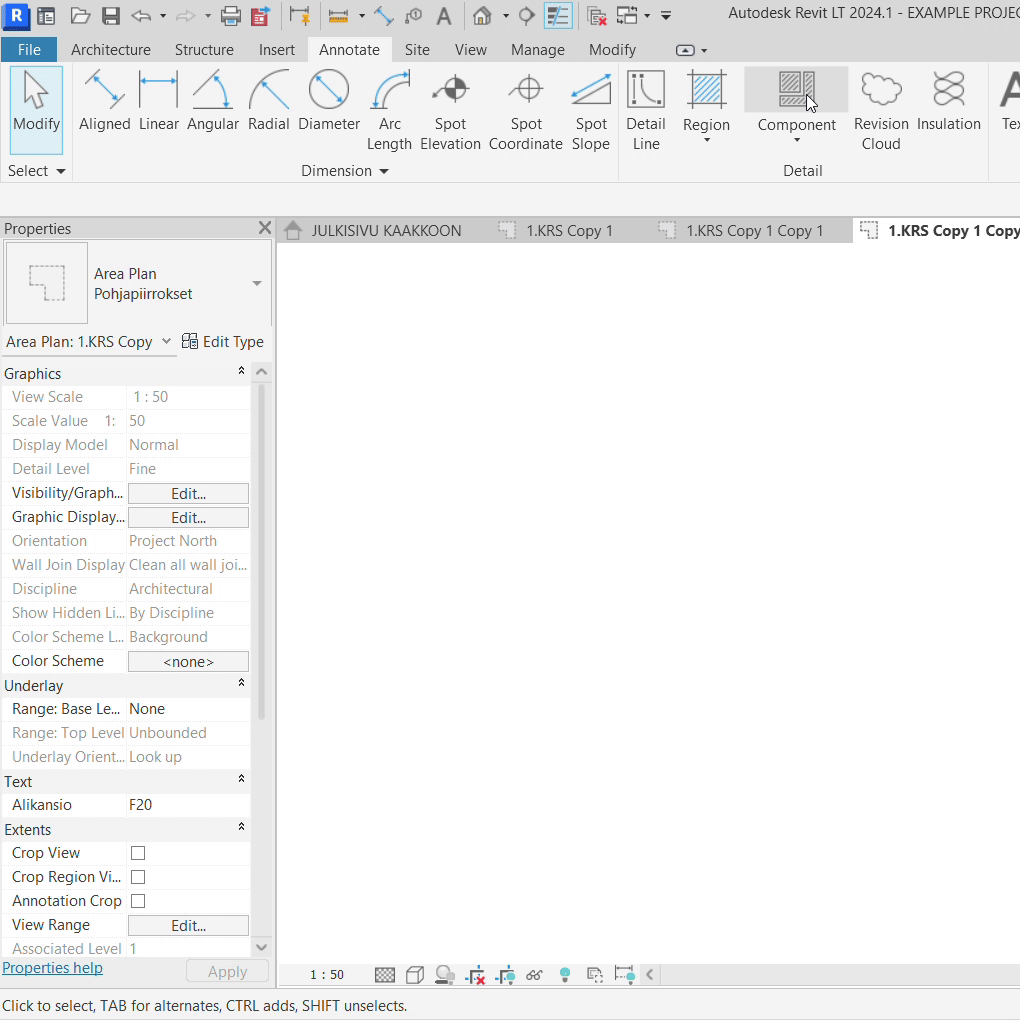This screenshot has height=1020, width=1020.
Task: Check the Annotation Crop checkbox
Action: [138, 901]
